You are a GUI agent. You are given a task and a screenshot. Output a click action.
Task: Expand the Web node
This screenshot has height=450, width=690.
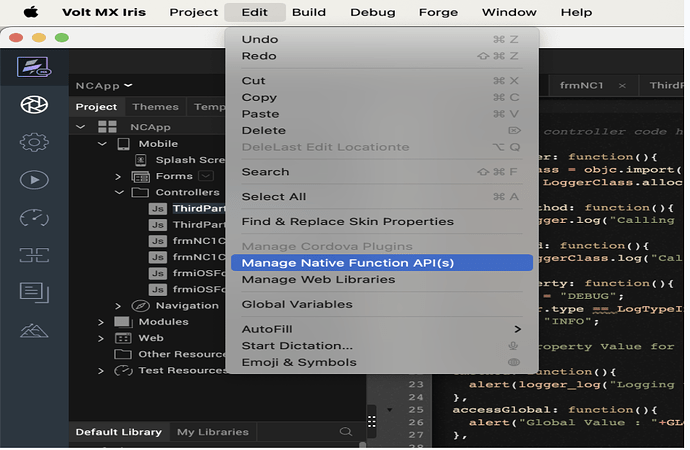coord(101,338)
